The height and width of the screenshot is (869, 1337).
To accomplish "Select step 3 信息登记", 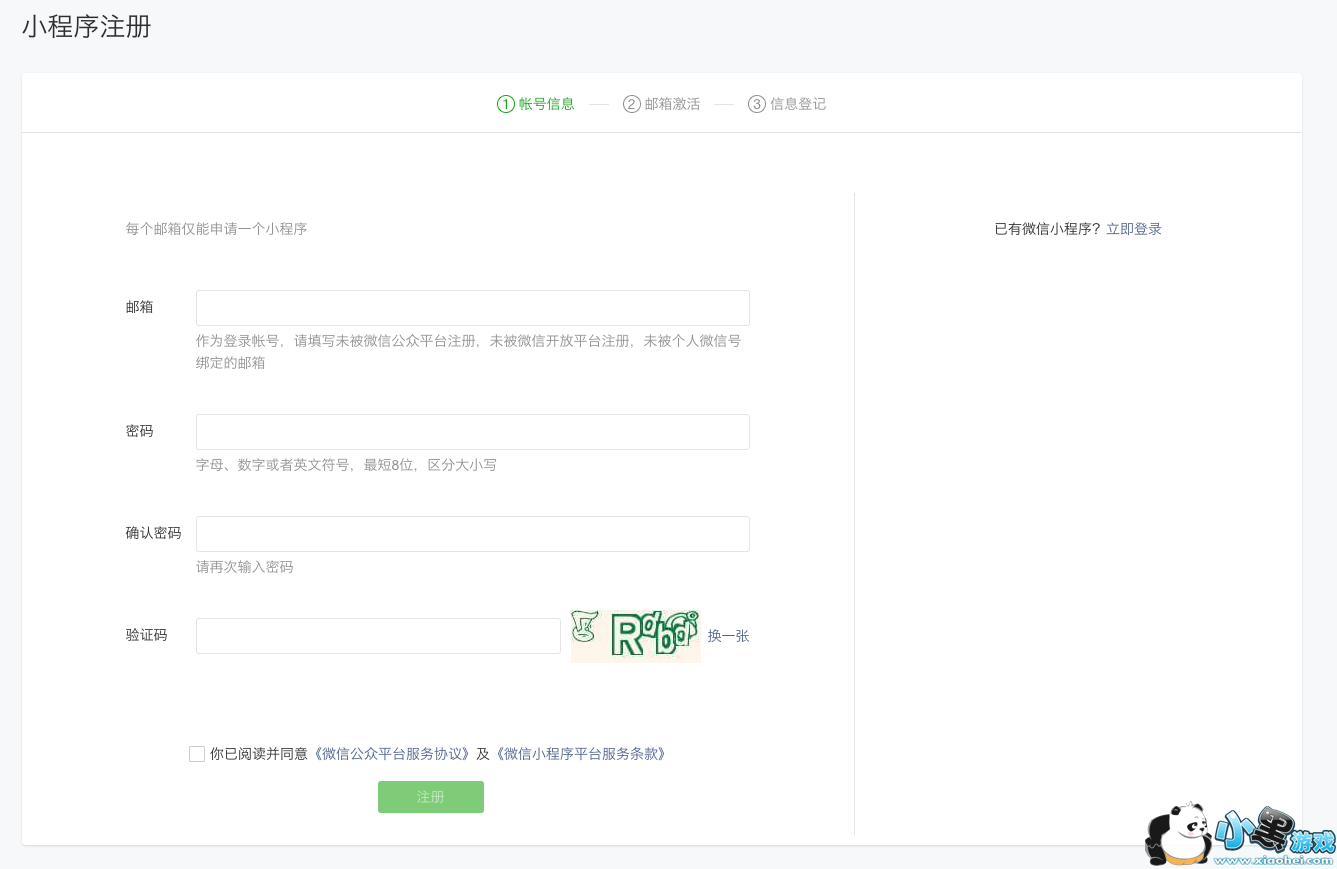I will tap(787, 104).
